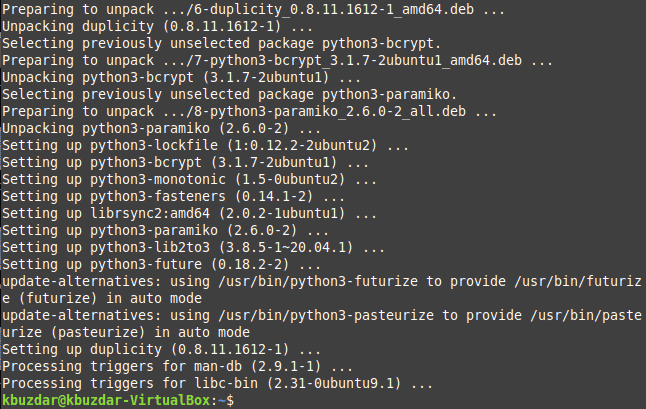Click the /usr/bin/python3-pasteurize path text
Image resolution: width=646 pixels, height=409 pixels.
pyautogui.click(x=326, y=316)
